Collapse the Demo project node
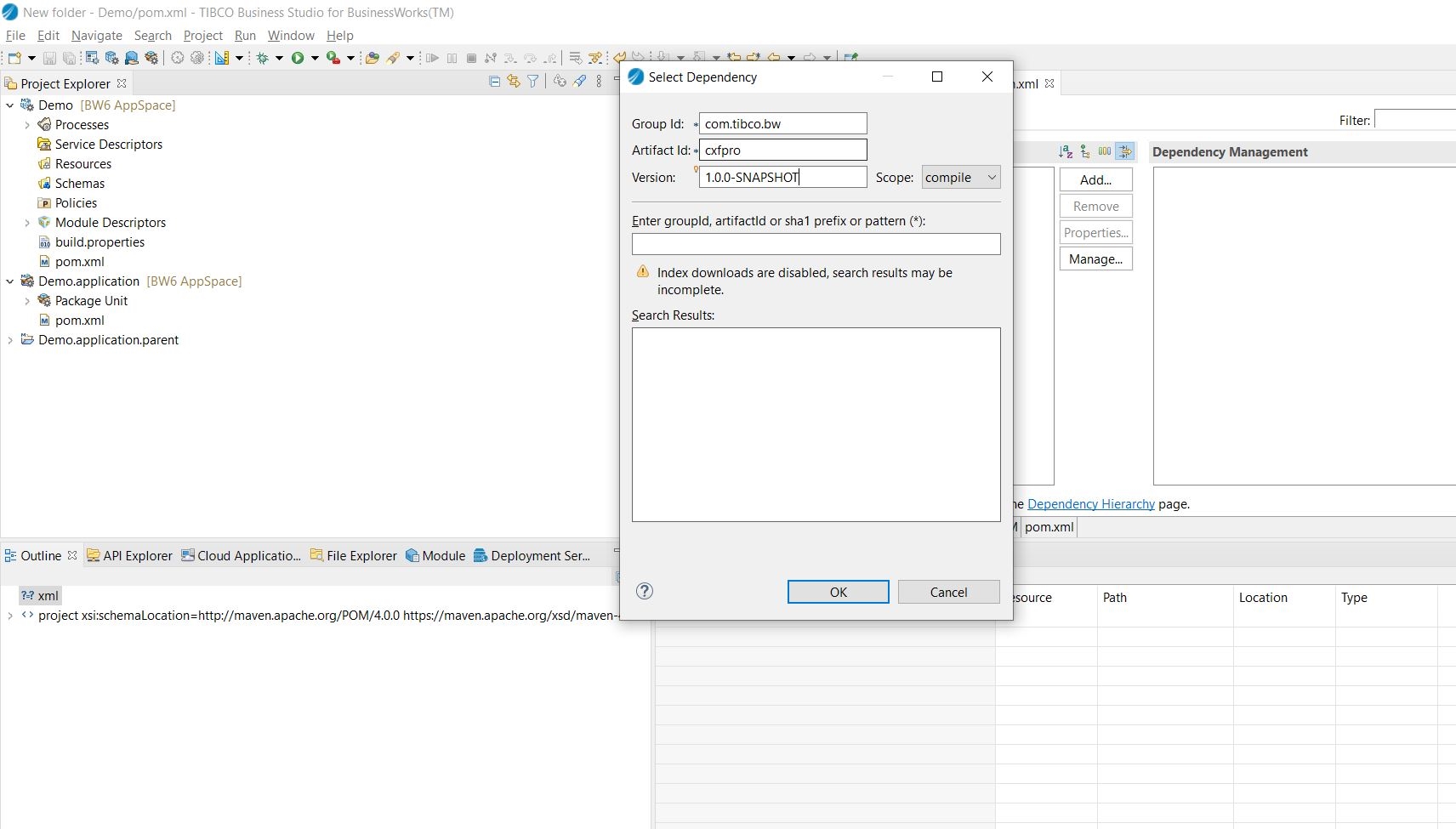The width and height of the screenshot is (1456, 829). 10,105
